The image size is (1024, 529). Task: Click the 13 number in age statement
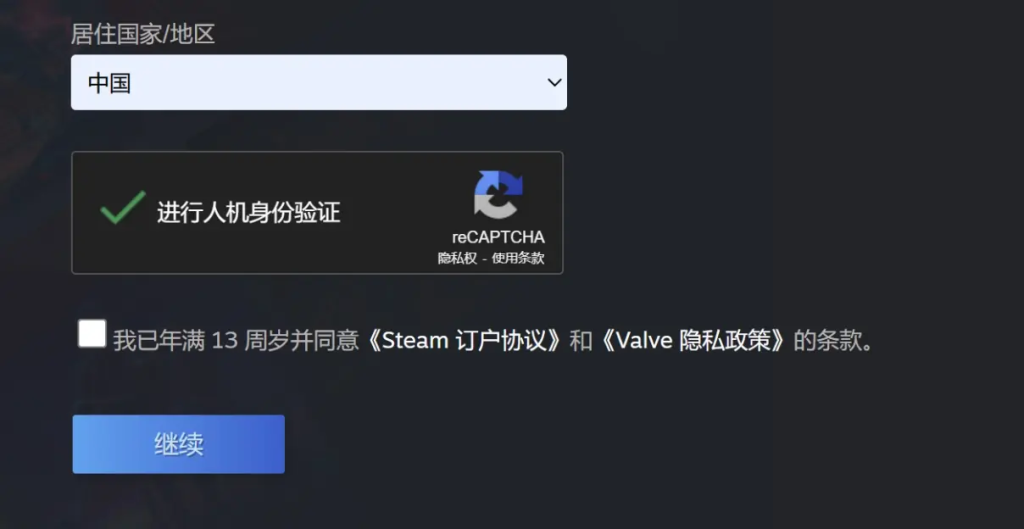tap(225, 341)
